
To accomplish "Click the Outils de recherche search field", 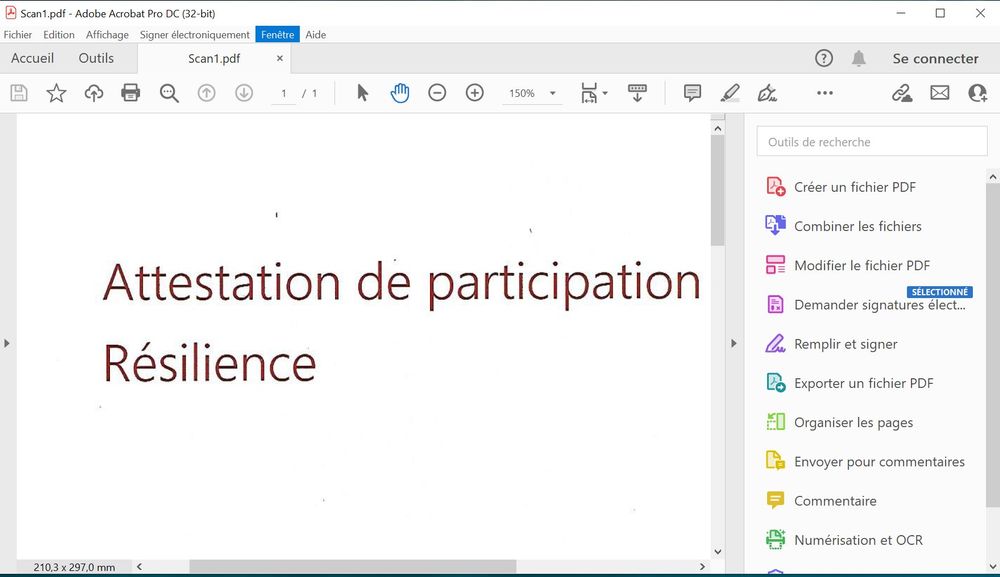I will (x=872, y=142).
